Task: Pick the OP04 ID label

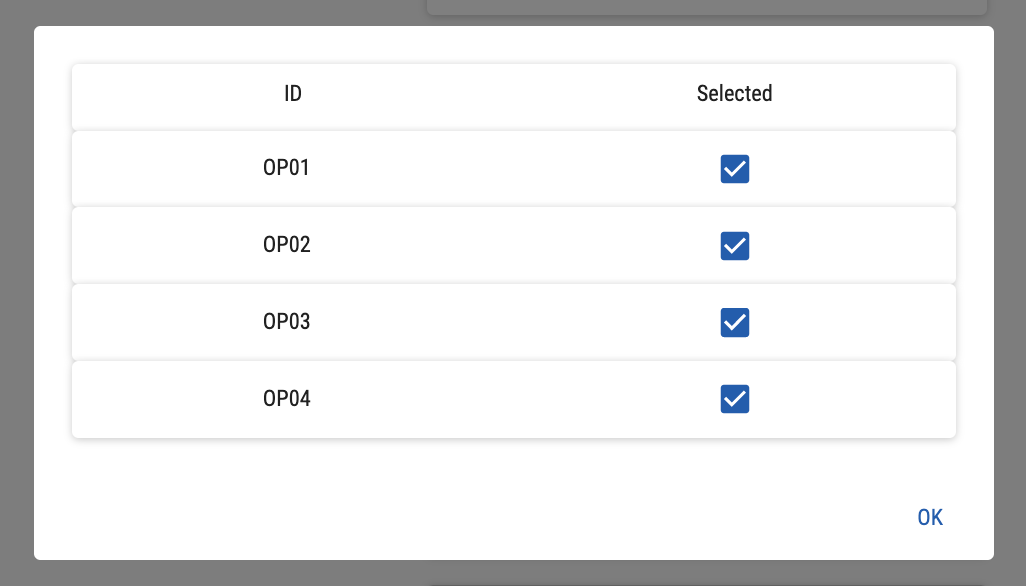Action: click(x=286, y=399)
